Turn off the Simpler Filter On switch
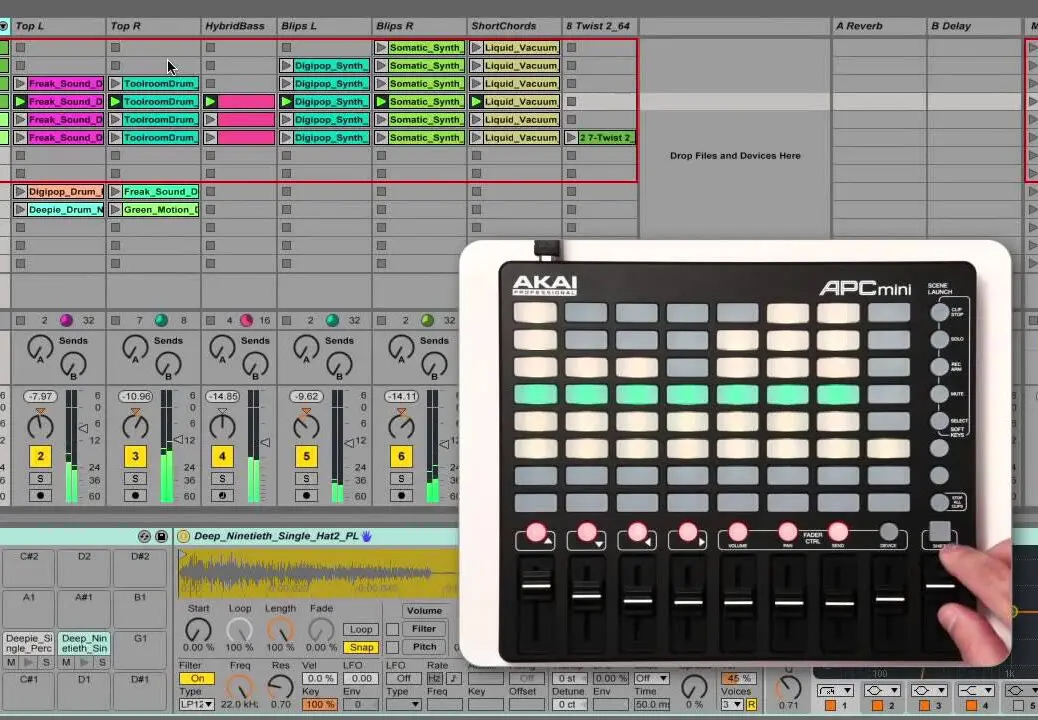Viewport: 1038px width, 720px height. [x=197, y=678]
